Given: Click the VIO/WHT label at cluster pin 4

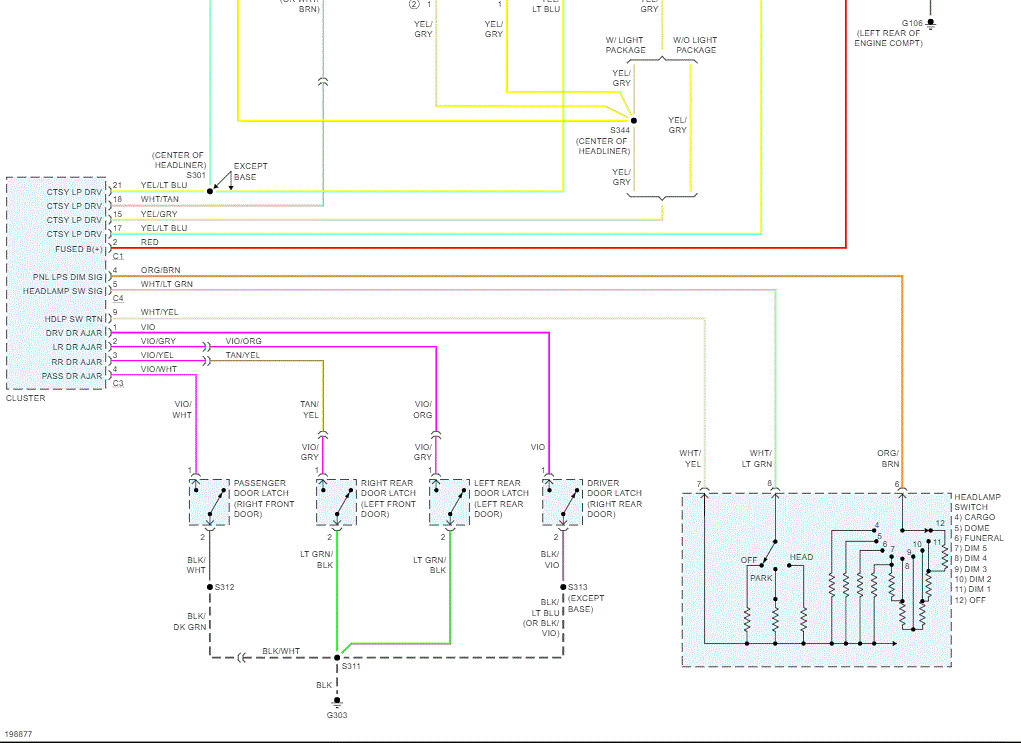Looking at the screenshot, I should click(x=158, y=369).
